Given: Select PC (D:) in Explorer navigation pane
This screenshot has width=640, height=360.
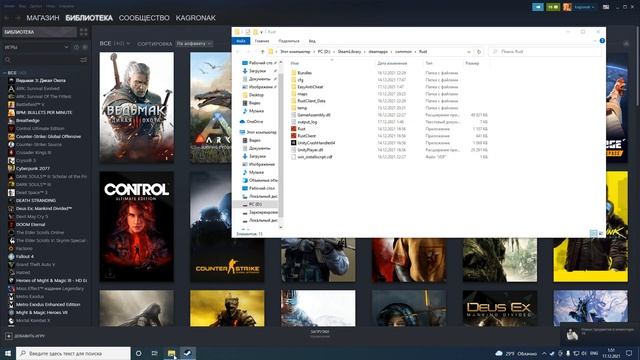Looking at the screenshot, I should click(255, 204).
